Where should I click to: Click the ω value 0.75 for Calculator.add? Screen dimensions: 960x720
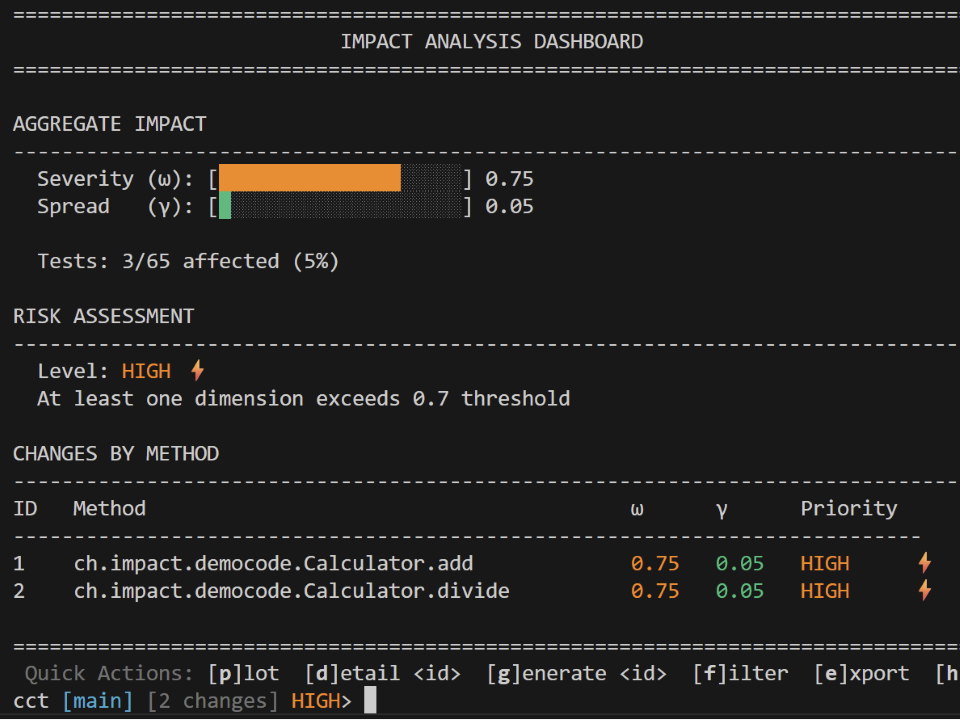click(655, 563)
